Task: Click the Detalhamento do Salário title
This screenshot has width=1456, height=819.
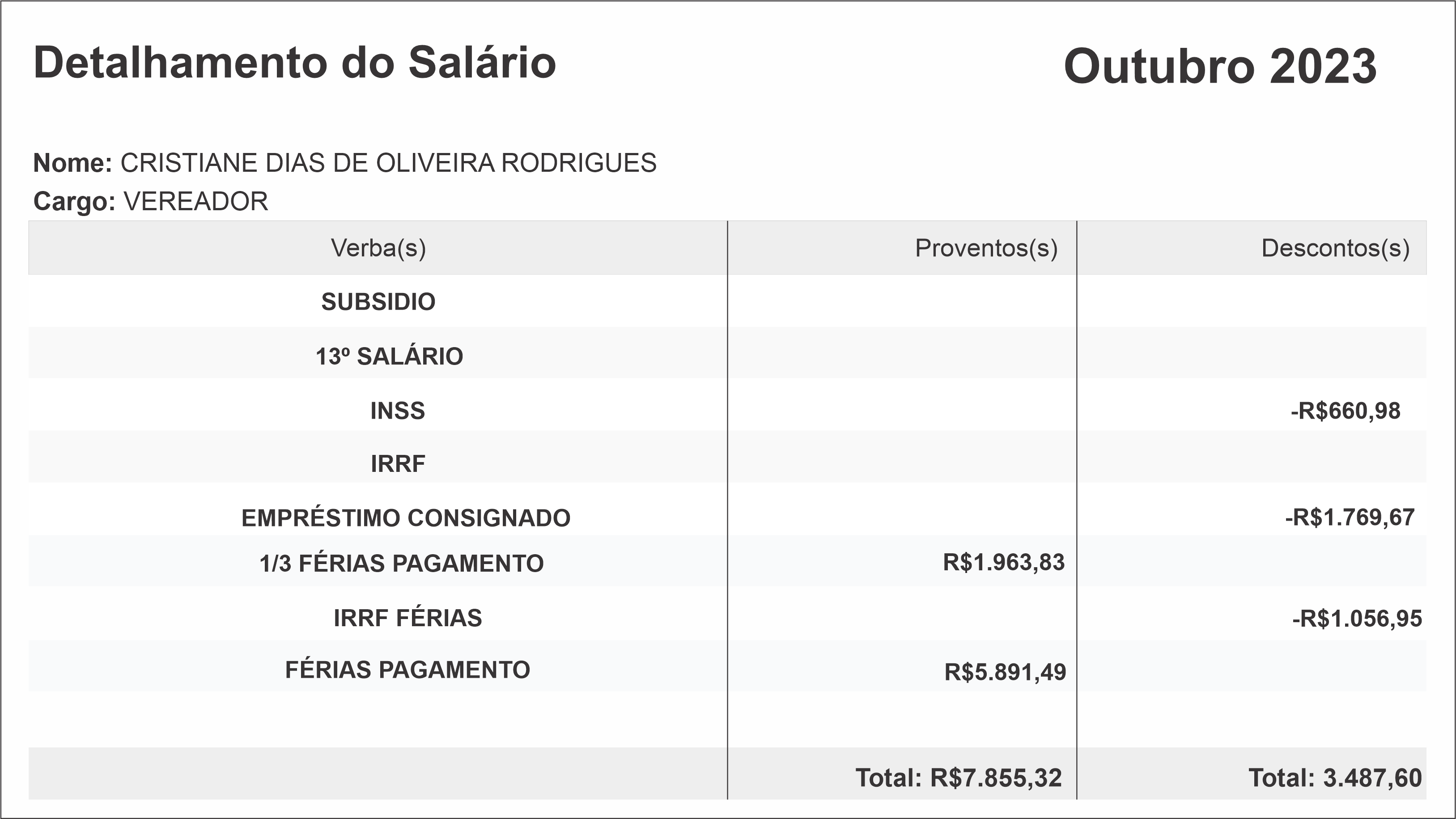Action: click(294, 63)
